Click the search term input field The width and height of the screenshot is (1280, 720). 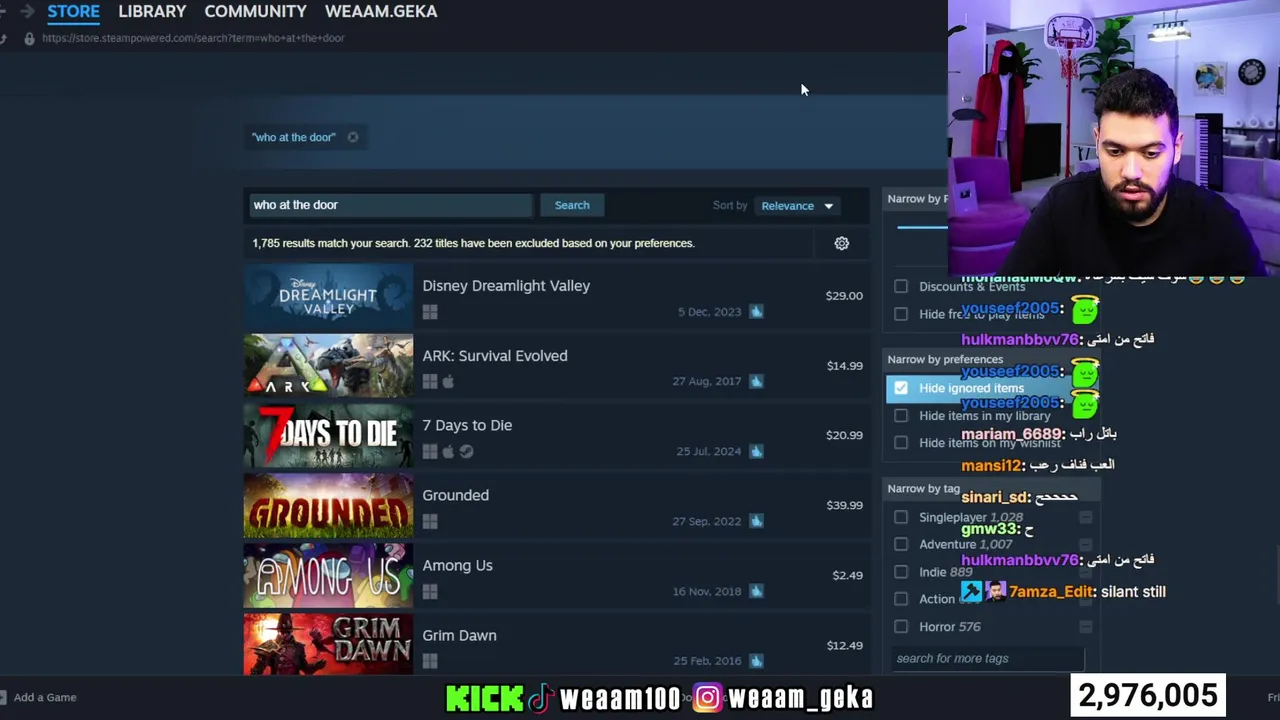(390, 205)
